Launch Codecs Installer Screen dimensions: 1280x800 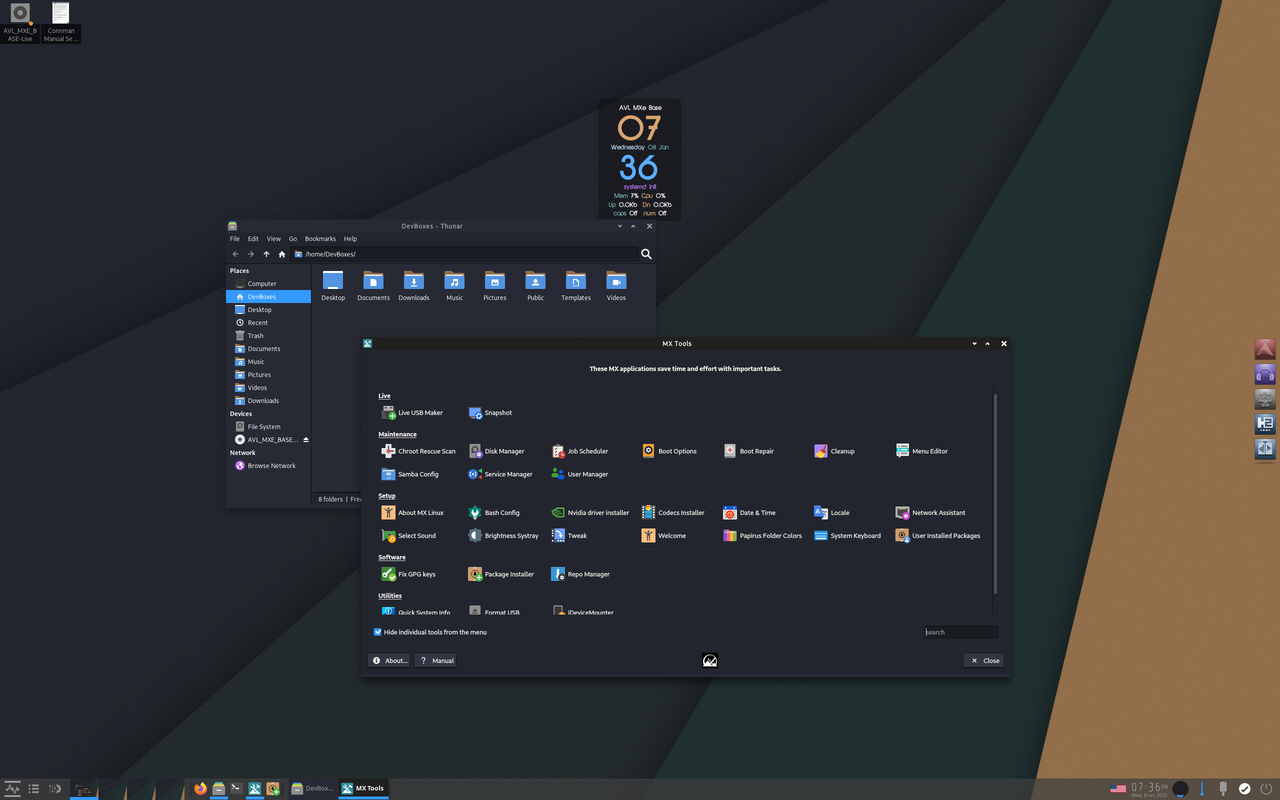tap(673, 513)
